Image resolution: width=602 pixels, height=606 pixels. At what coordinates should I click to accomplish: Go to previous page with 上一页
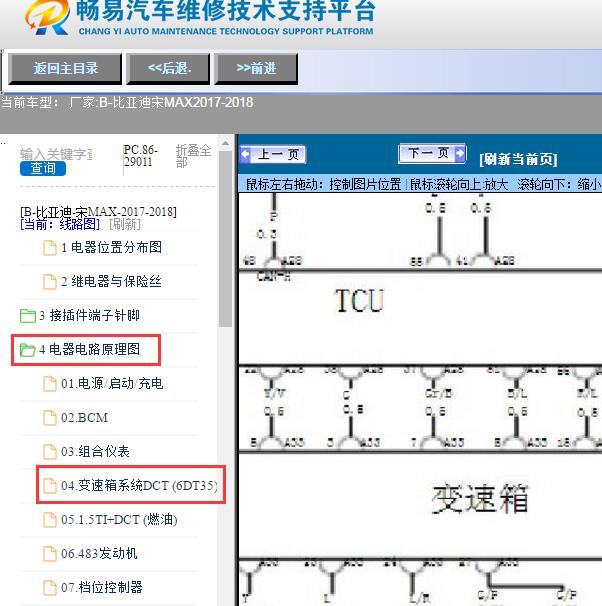pyautogui.click(x=273, y=155)
